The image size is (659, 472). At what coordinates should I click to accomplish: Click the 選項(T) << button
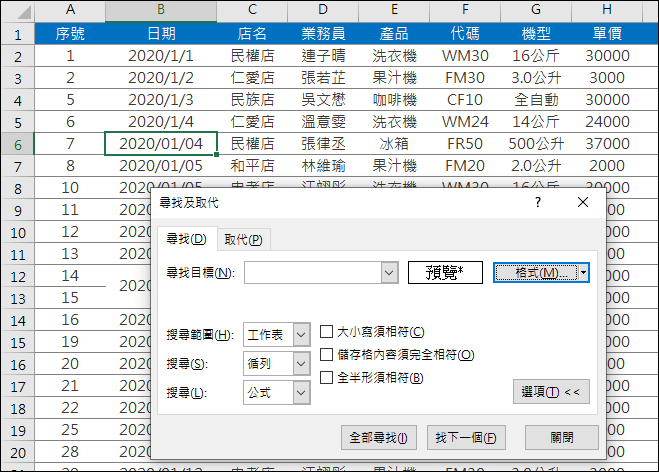click(551, 392)
